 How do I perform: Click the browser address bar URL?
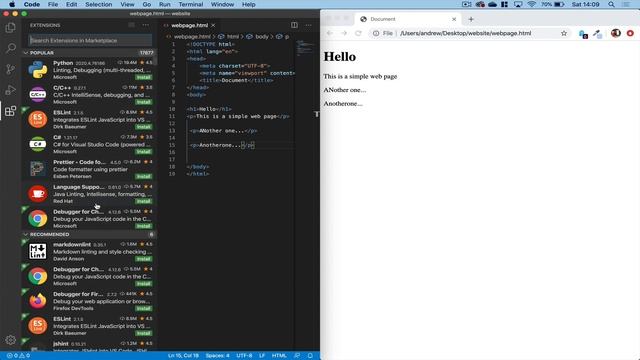point(465,33)
